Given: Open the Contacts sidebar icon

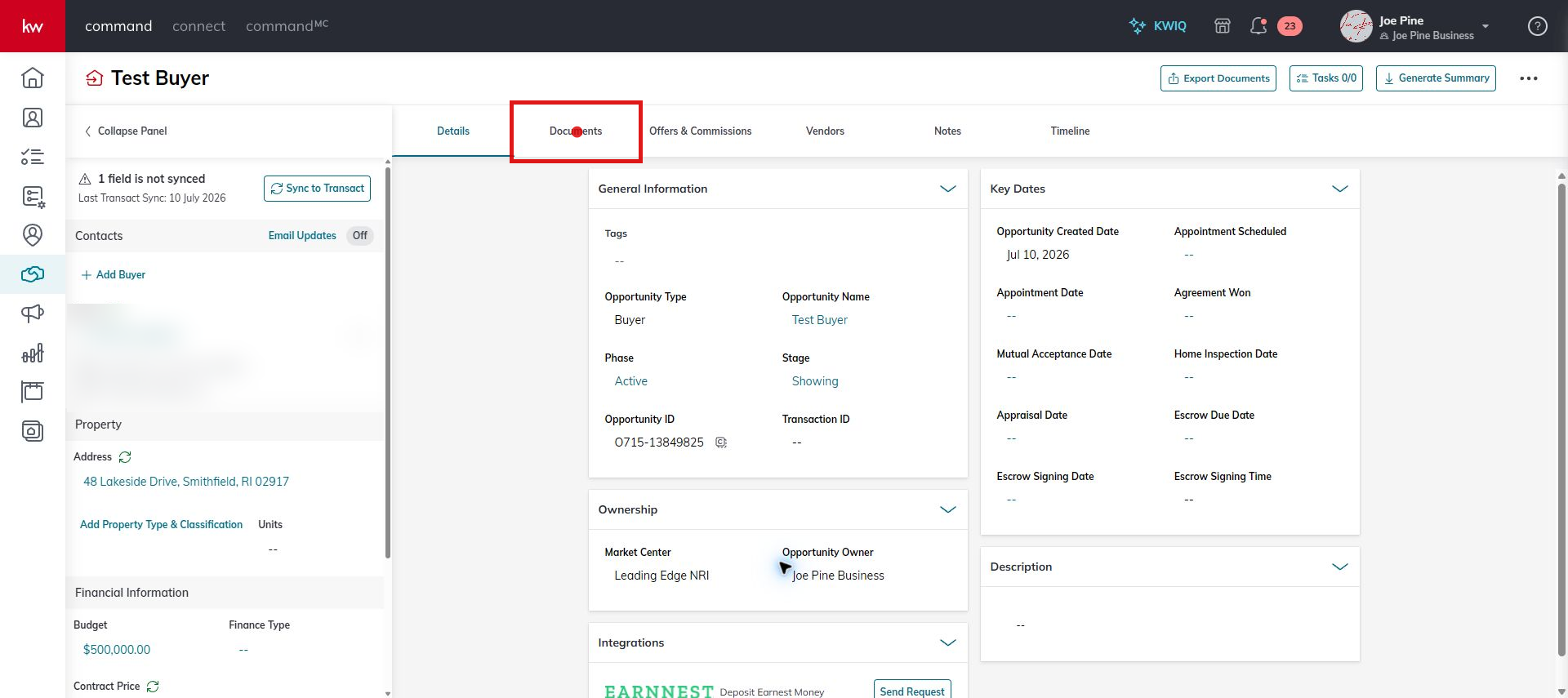Looking at the screenshot, I should pos(33,118).
